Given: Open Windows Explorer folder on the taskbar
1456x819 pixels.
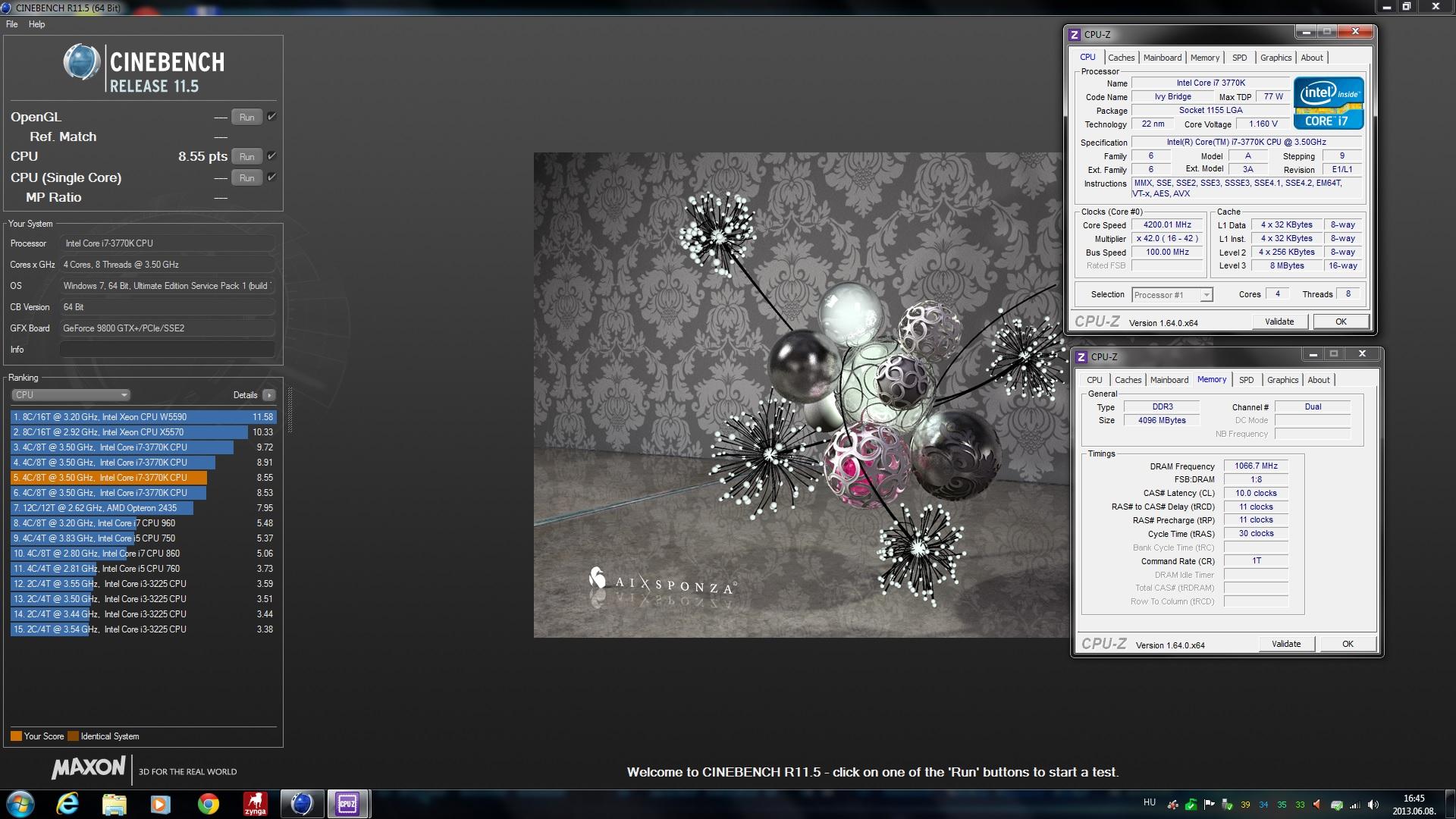Looking at the screenshot, I should (x=114, y=804).
